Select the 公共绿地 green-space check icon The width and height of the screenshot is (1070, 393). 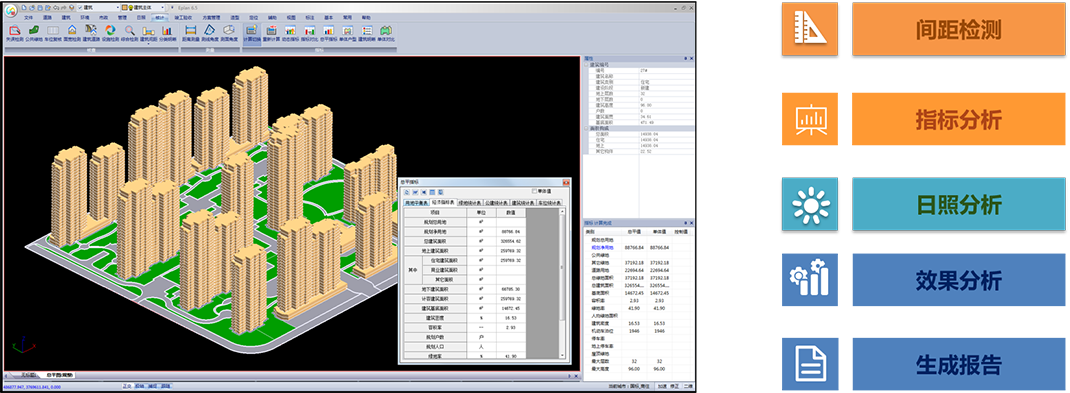33,31
